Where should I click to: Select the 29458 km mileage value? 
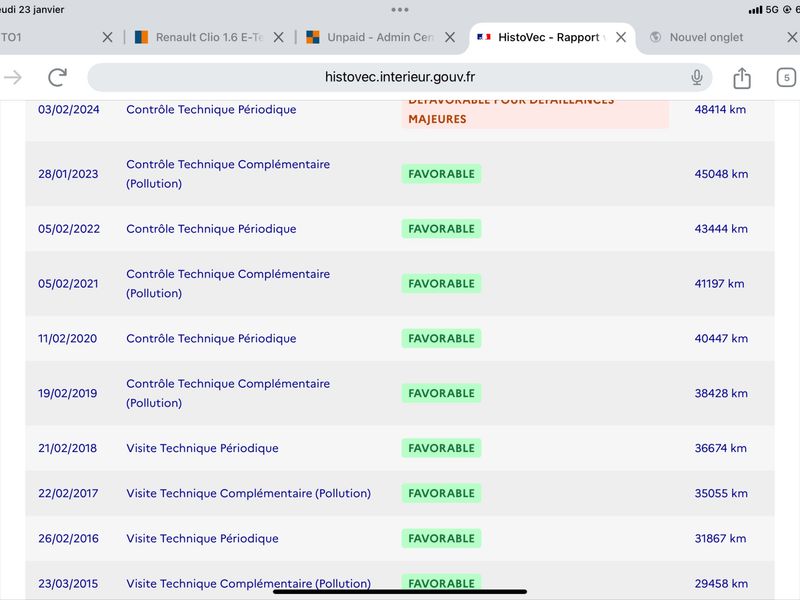tap(721, 583)
